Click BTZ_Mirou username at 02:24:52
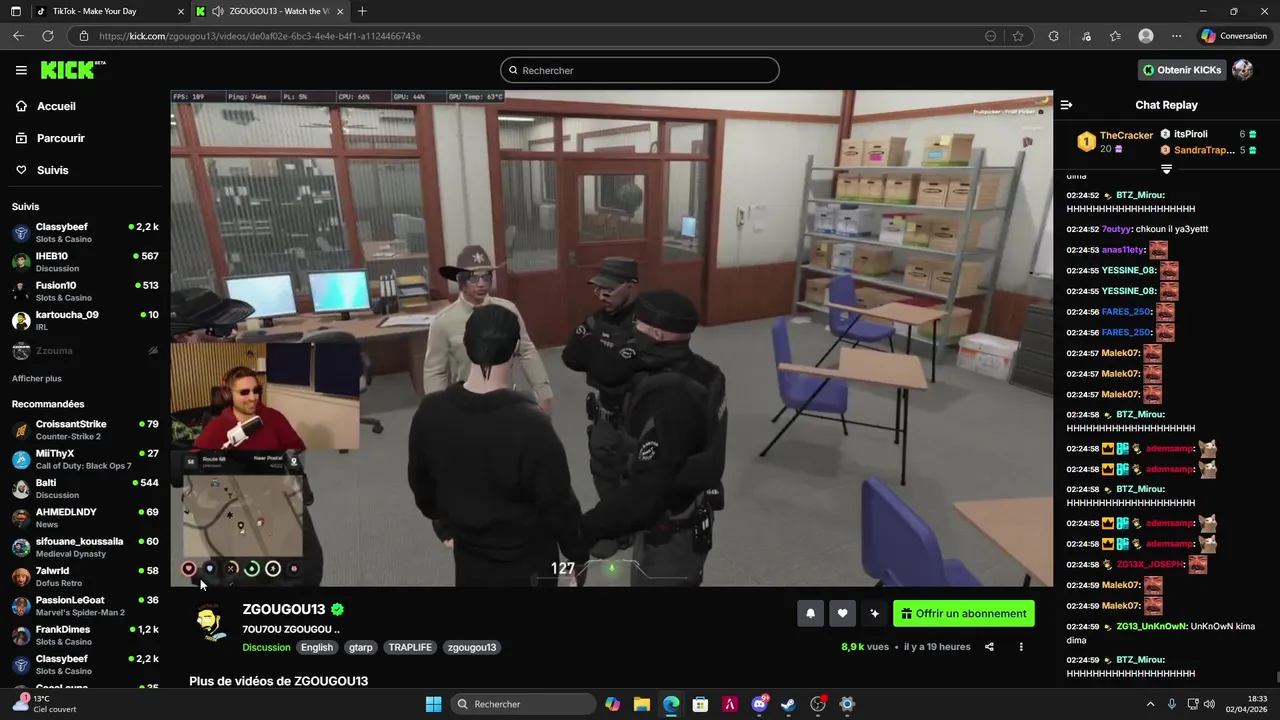This screenshot has width=1280, height=720. [1139, 195]
